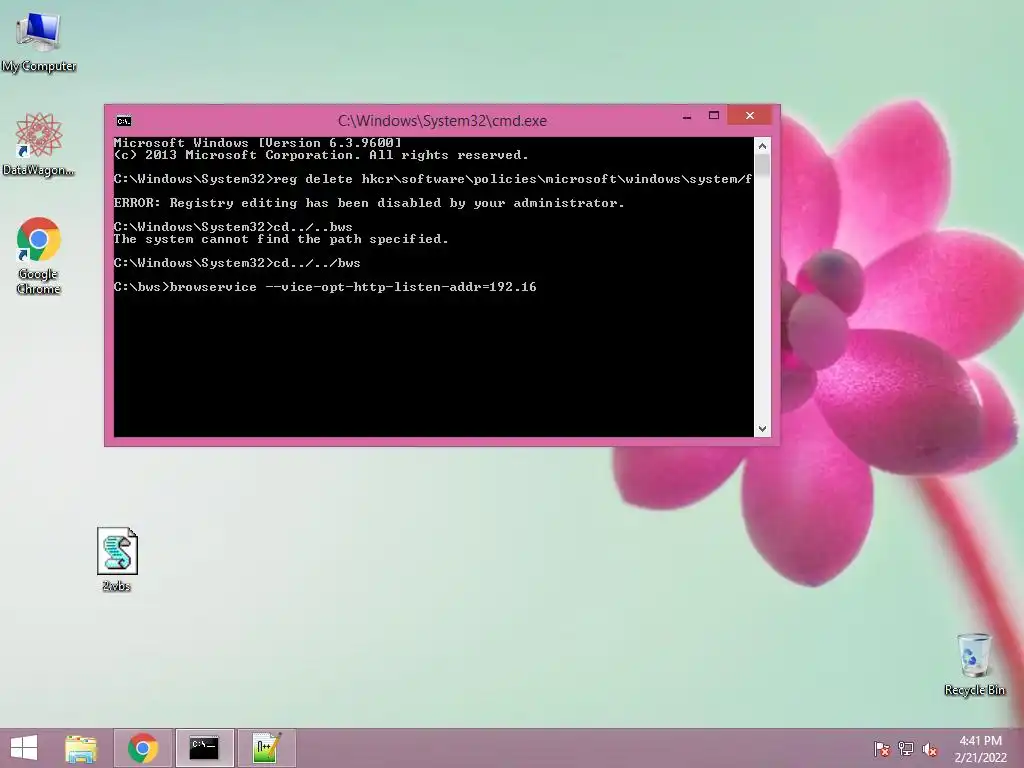Open the Windows Start button
This screenshot has width=1024, height=768.
24,748
